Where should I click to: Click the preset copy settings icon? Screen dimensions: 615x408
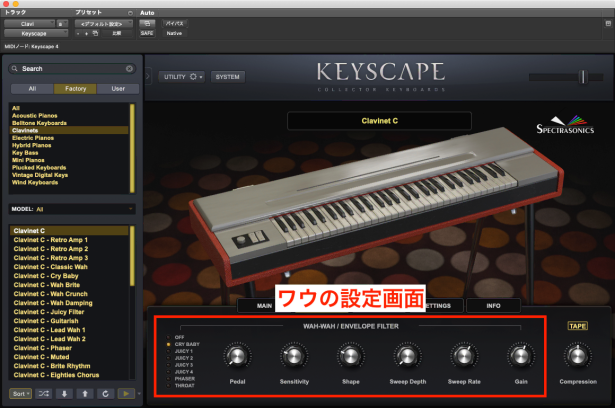click(x=95, y=33)
